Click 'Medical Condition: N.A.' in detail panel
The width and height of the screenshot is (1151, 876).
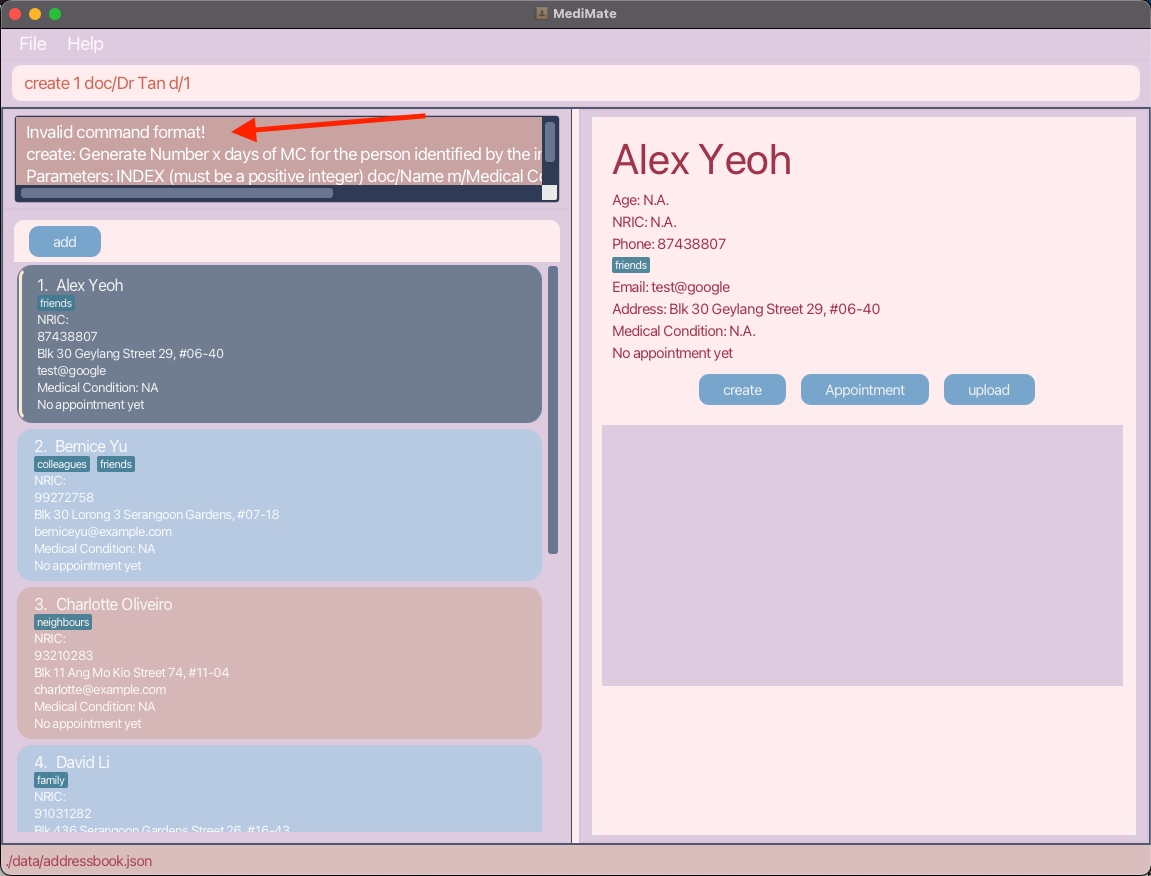pyautogui.click(x=684, y=331)
